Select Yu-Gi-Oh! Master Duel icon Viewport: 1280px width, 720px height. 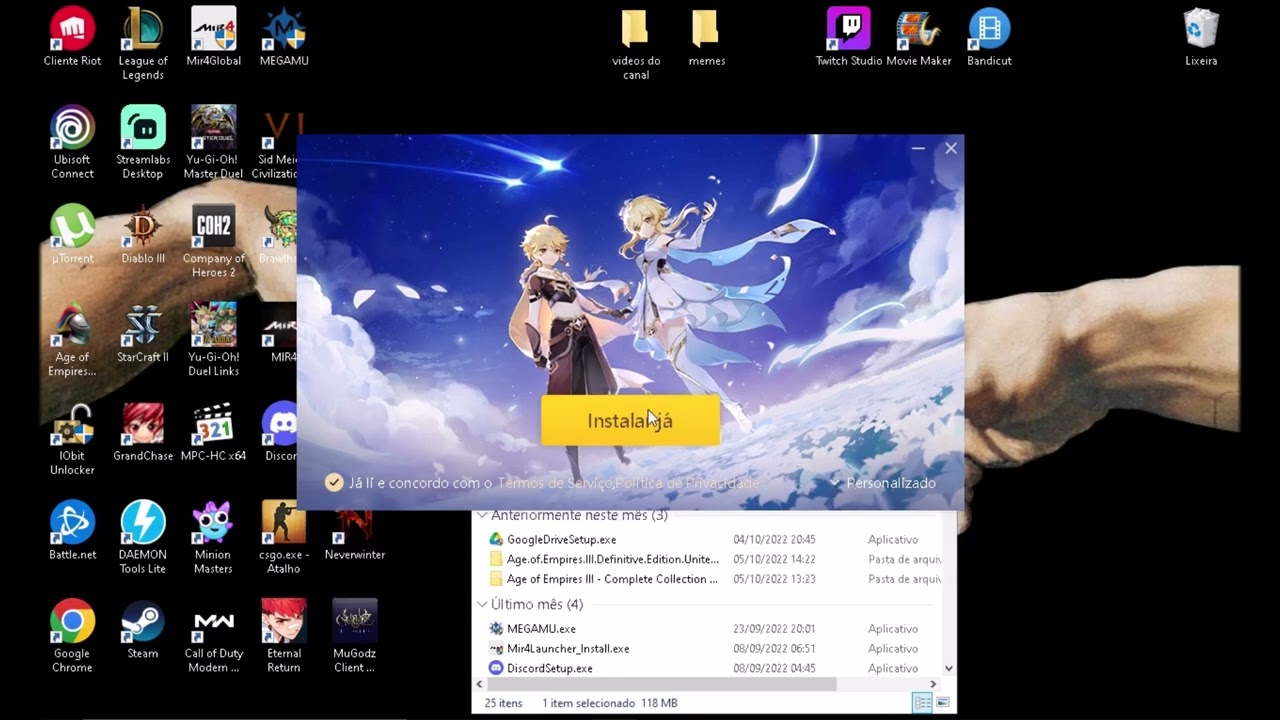[x=213, y=143]
